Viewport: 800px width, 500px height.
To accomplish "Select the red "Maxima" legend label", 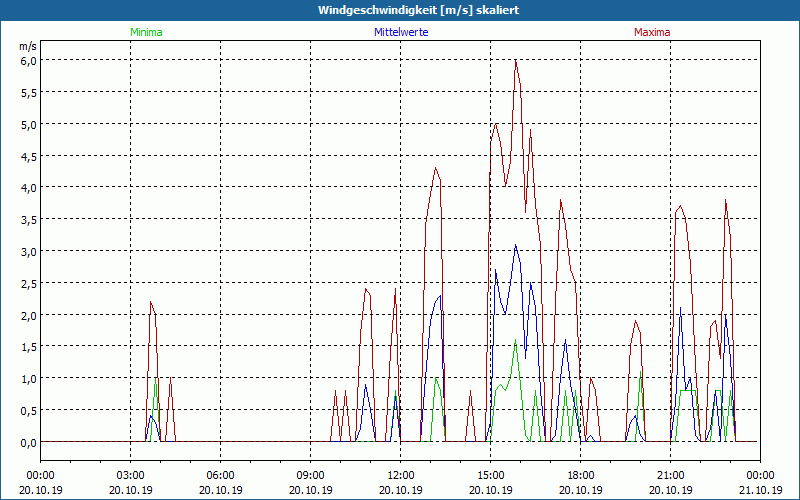I will [x=652, y=32].
